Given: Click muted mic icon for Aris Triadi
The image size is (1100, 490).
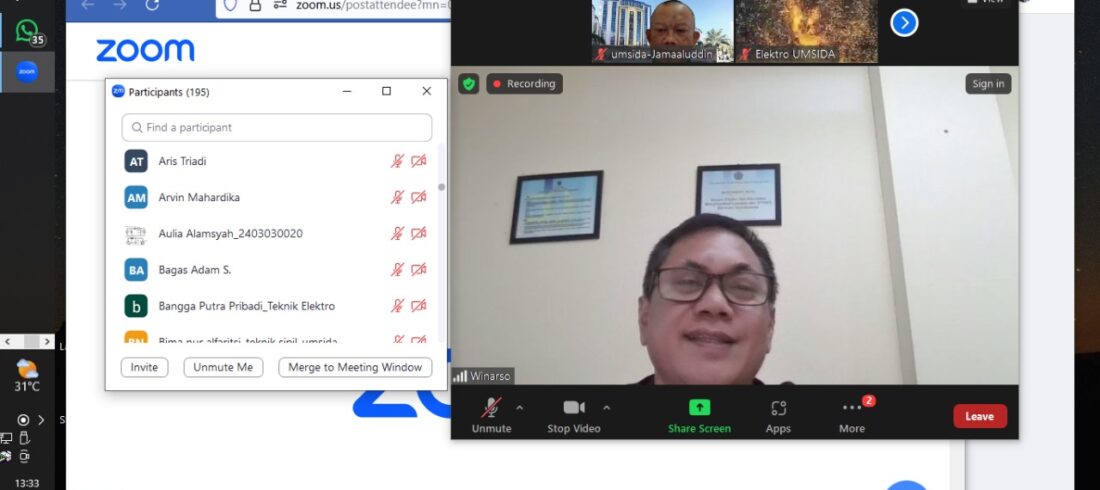Looking at the screenshot, I should (x=398, y=161).
